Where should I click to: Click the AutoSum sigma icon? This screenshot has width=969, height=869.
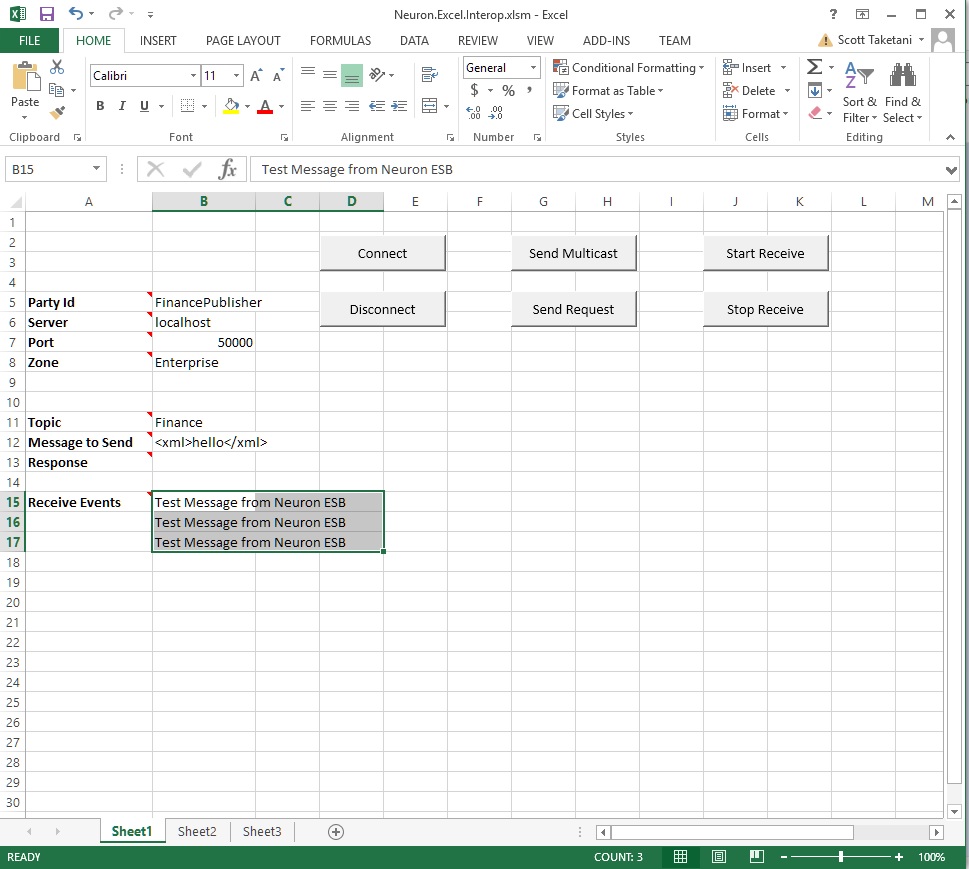point(815,67)
